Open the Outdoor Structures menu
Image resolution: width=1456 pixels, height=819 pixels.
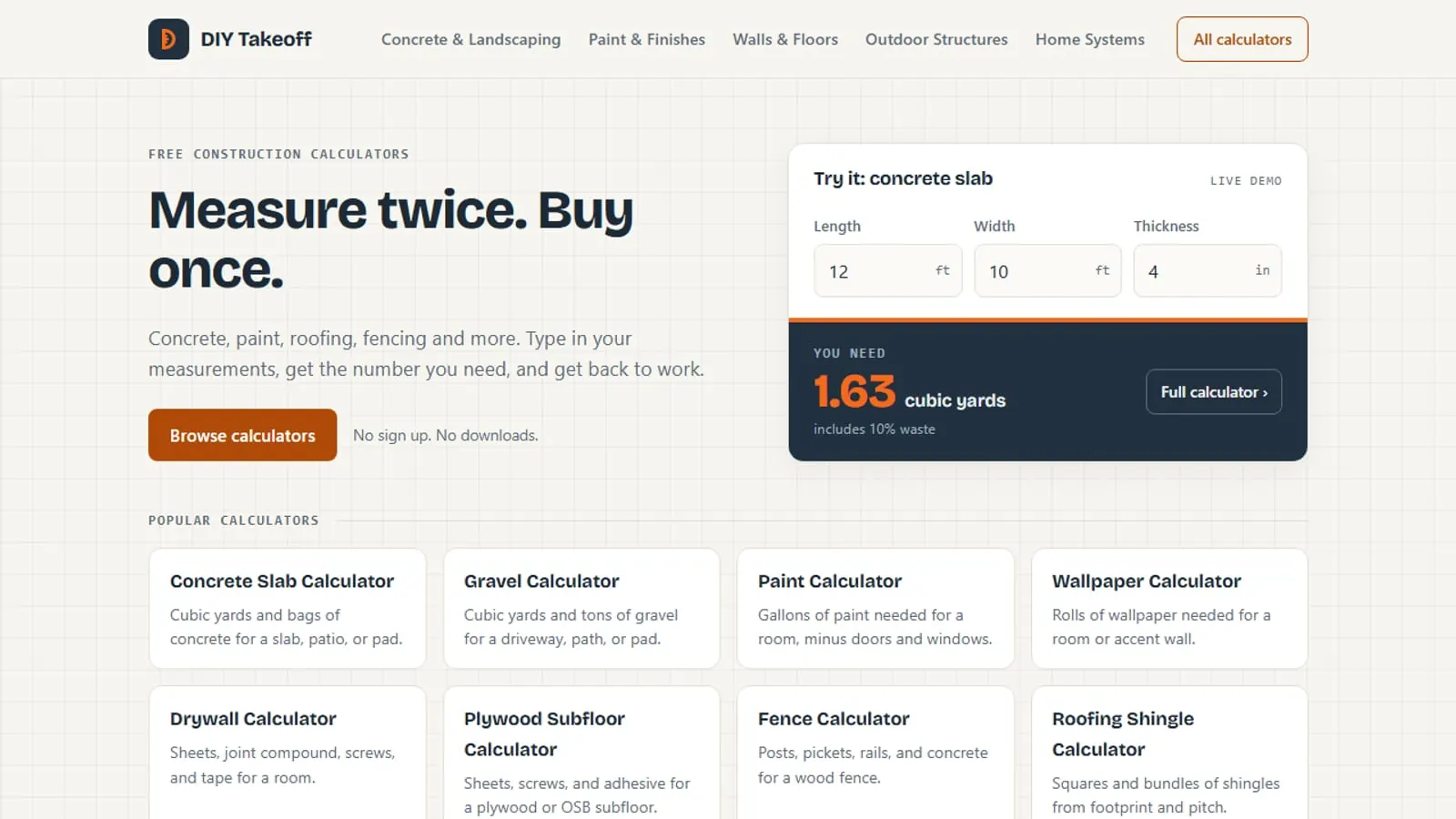click(936, 39)
